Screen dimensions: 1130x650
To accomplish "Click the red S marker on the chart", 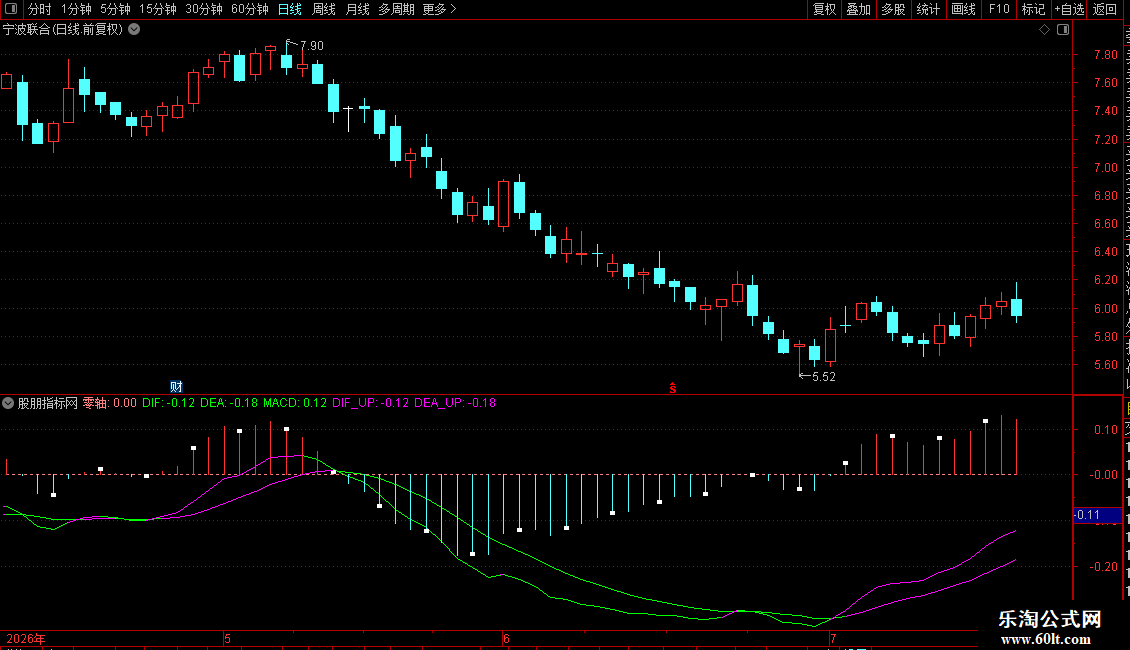I will pyautogui.click(x=672, y=388).
